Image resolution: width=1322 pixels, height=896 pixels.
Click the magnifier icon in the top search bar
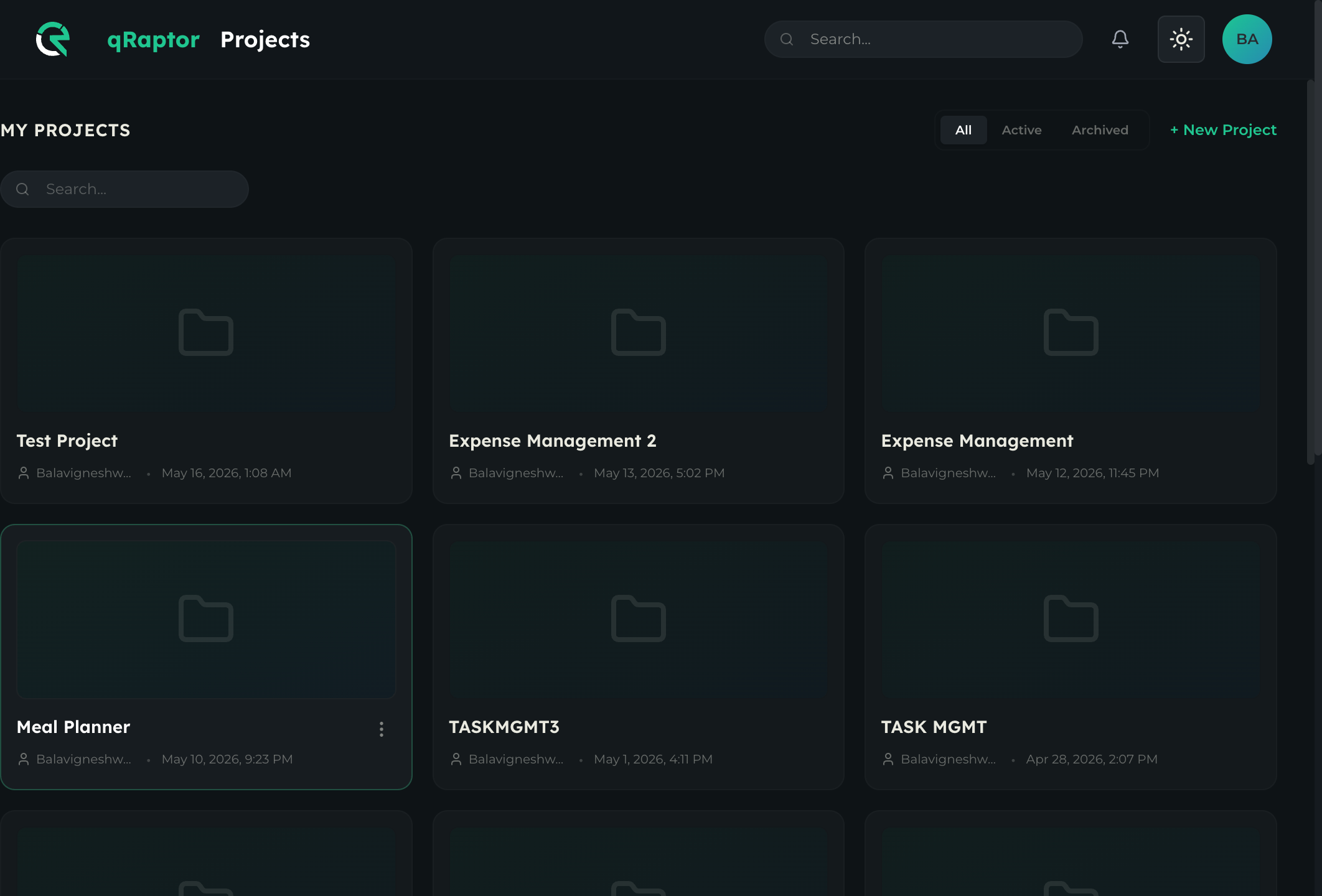[x=787, y=39]
